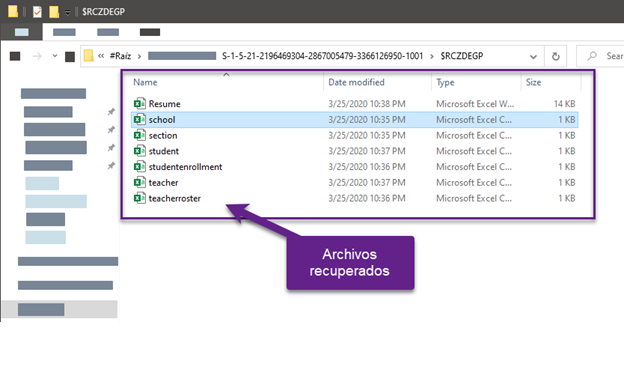Select the student file row
Screen dimensions: 631x381
pos(355,151)
